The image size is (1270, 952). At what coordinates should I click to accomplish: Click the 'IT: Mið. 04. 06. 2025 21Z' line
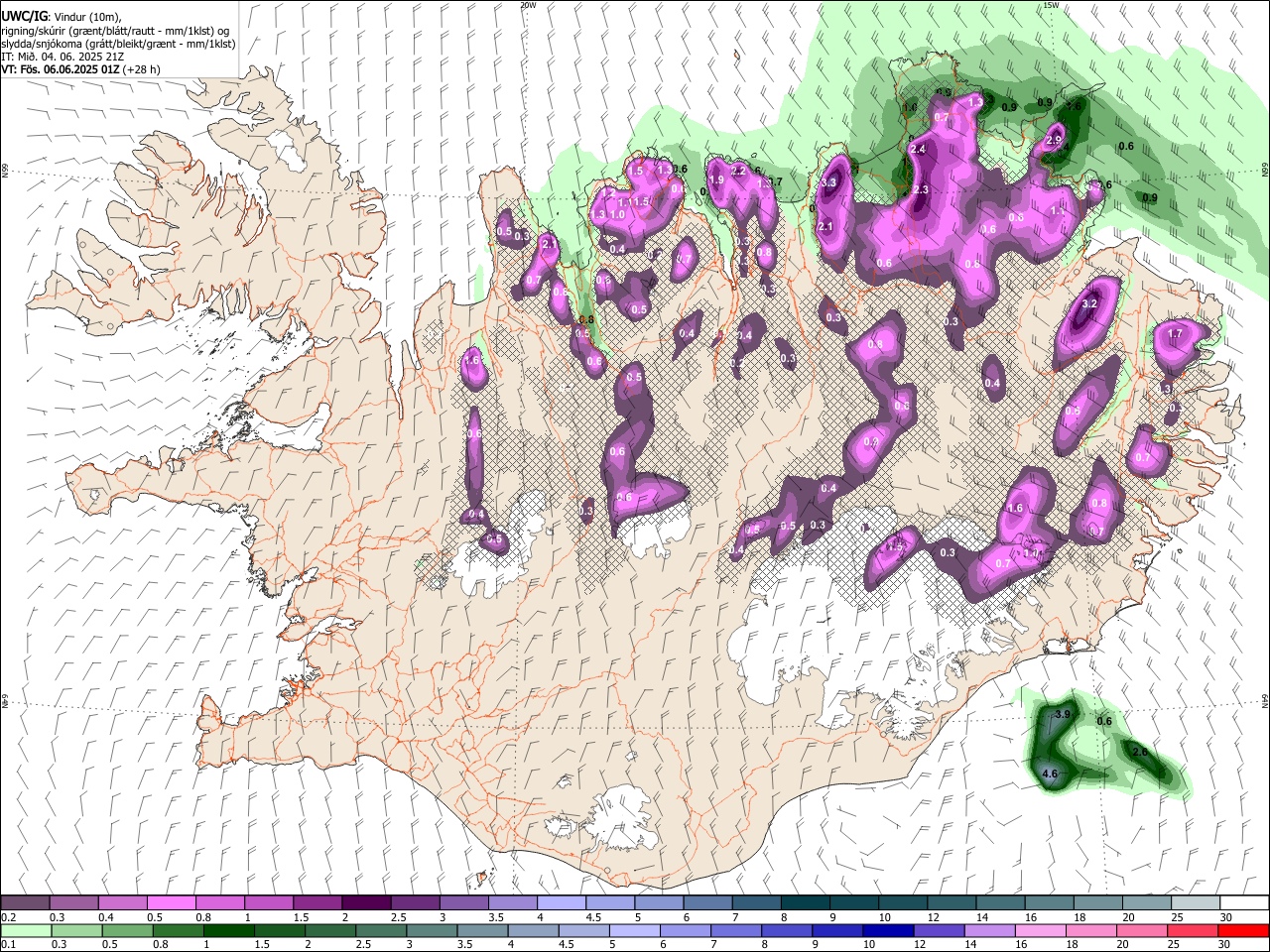tap(63, 57)
